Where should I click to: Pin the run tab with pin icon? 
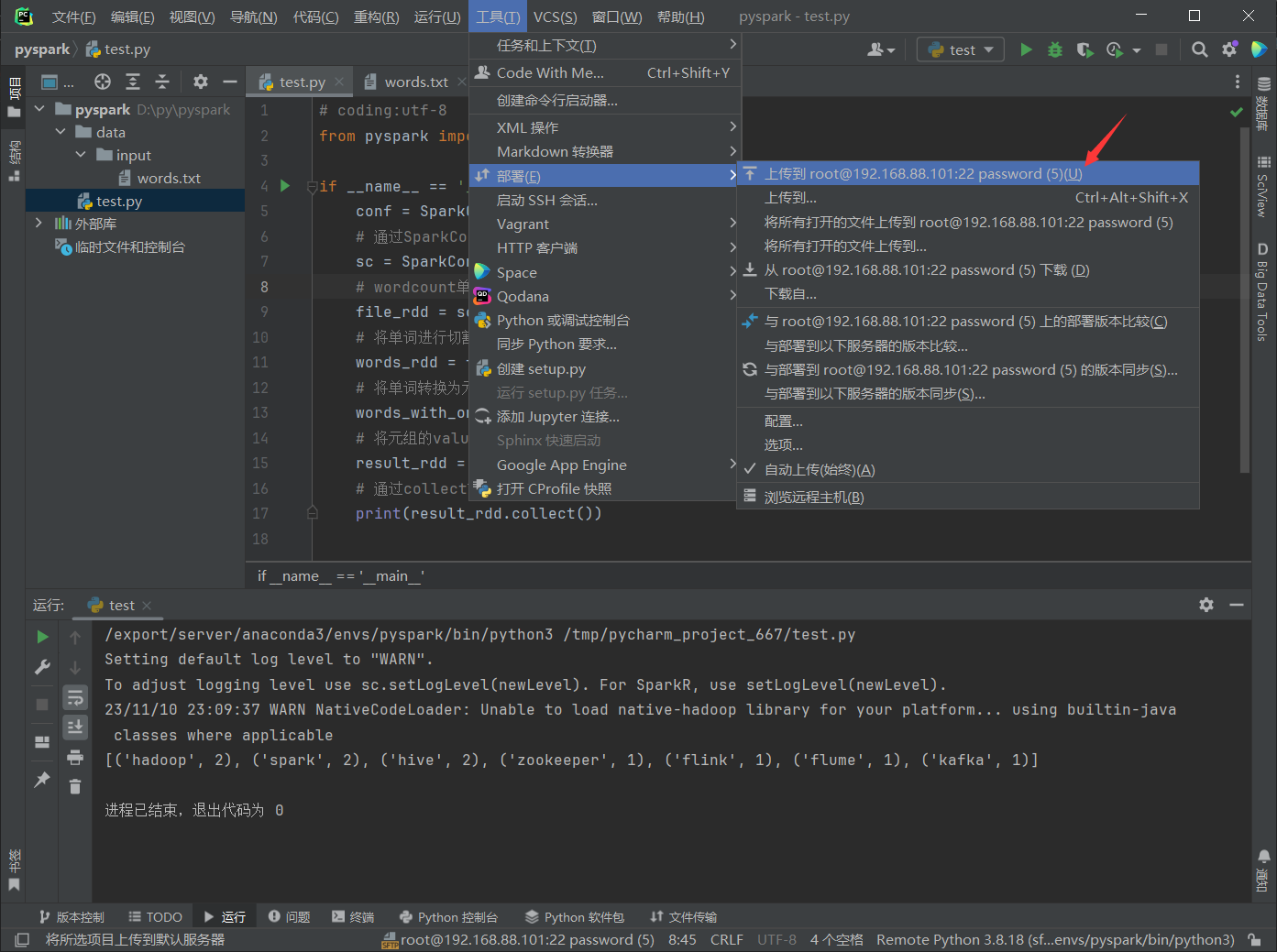[x=42, y=780]
